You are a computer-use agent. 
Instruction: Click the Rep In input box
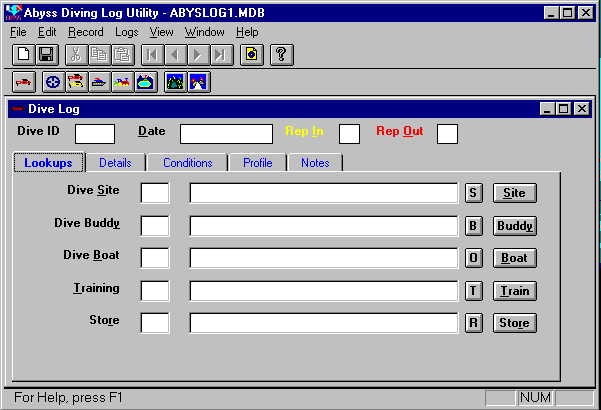click(349, 134)
